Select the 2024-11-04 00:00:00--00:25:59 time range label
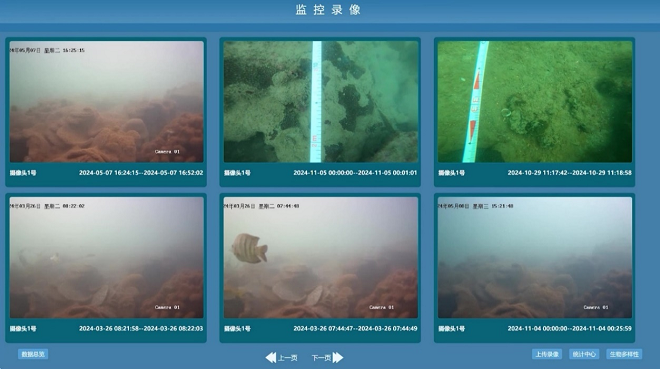The width and height of the screenshot is (660, 369). [570, 329]
